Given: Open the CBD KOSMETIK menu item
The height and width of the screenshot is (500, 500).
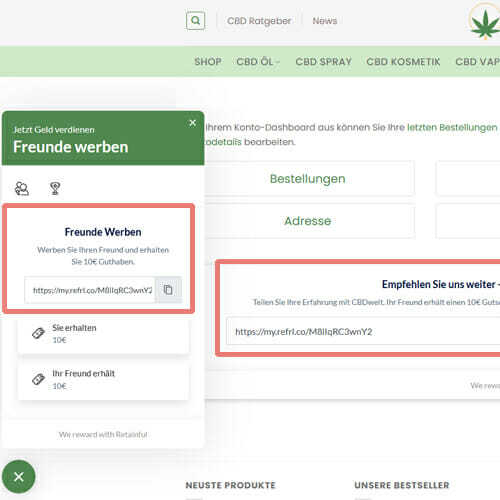Looking at the screenshot, I should [x=403, y=62].
